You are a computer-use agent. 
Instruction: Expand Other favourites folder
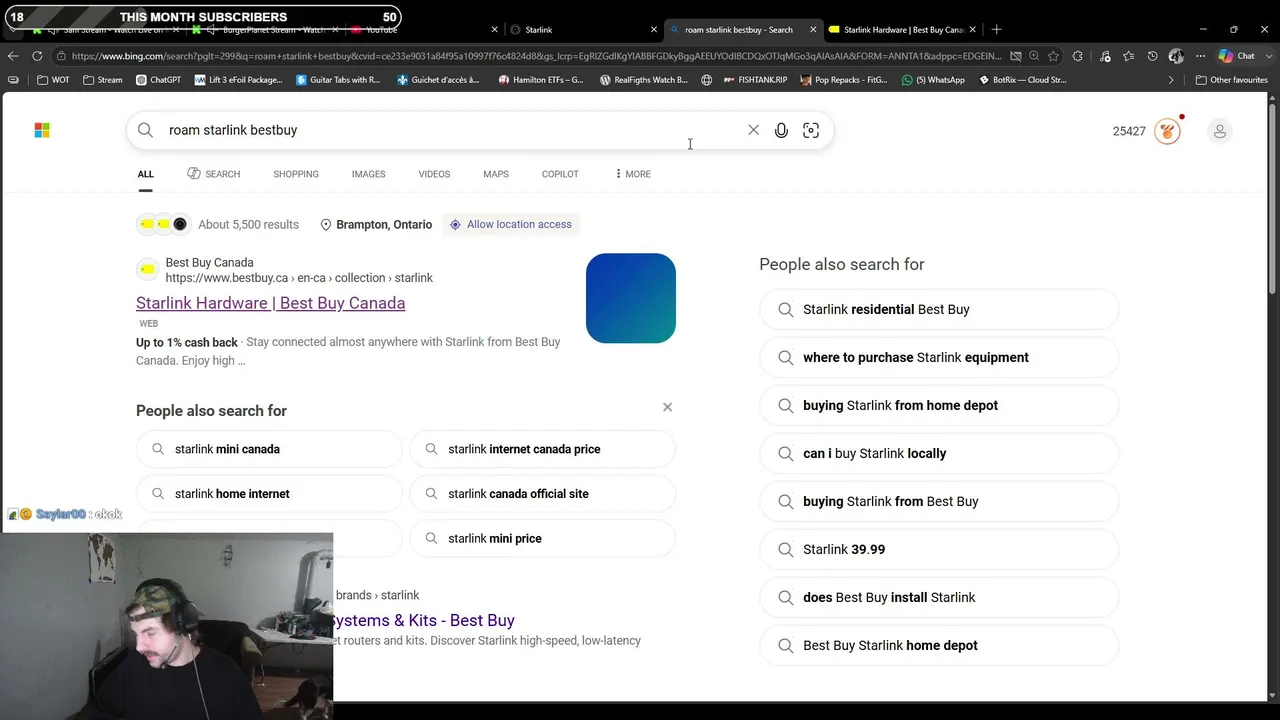tap(1231, 80)
